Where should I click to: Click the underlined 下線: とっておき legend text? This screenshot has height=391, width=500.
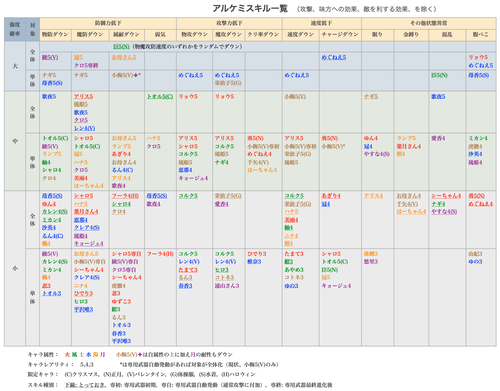tap(86, 385)
